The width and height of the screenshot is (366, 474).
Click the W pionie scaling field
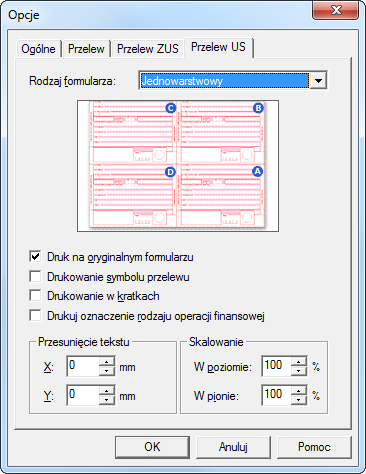(277, 395)
